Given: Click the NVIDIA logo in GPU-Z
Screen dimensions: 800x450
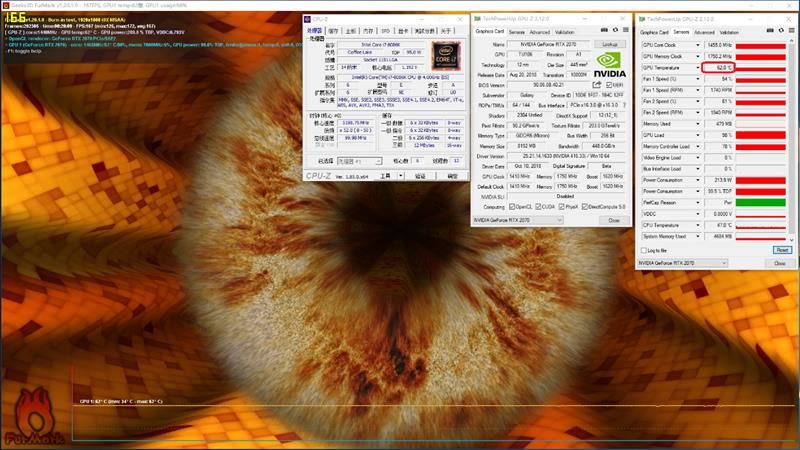Looking at the screenshot, I should pos(609,65).
